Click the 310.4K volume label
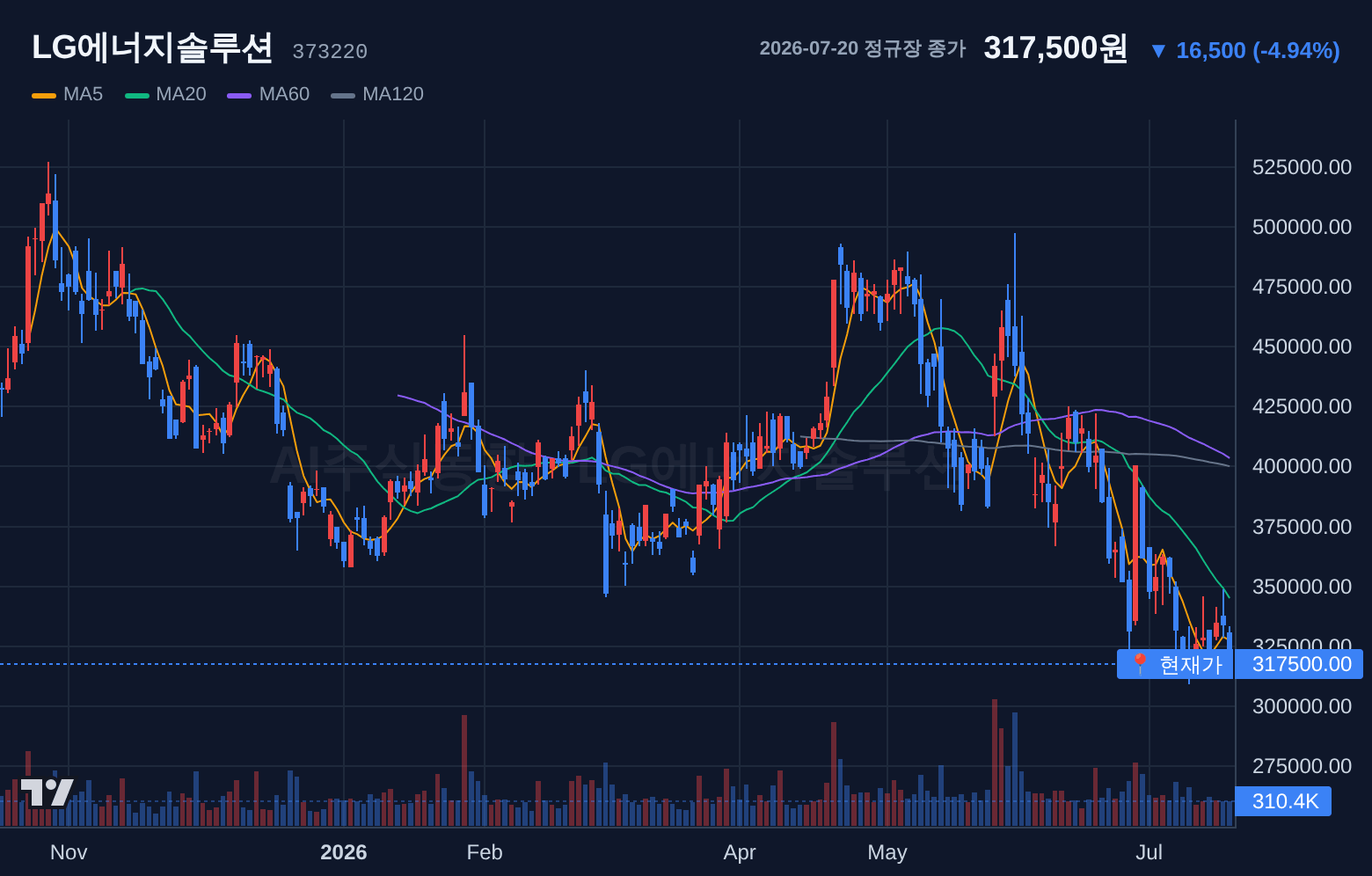Screen dimensions: 1372x876 tap(1283, 801)
